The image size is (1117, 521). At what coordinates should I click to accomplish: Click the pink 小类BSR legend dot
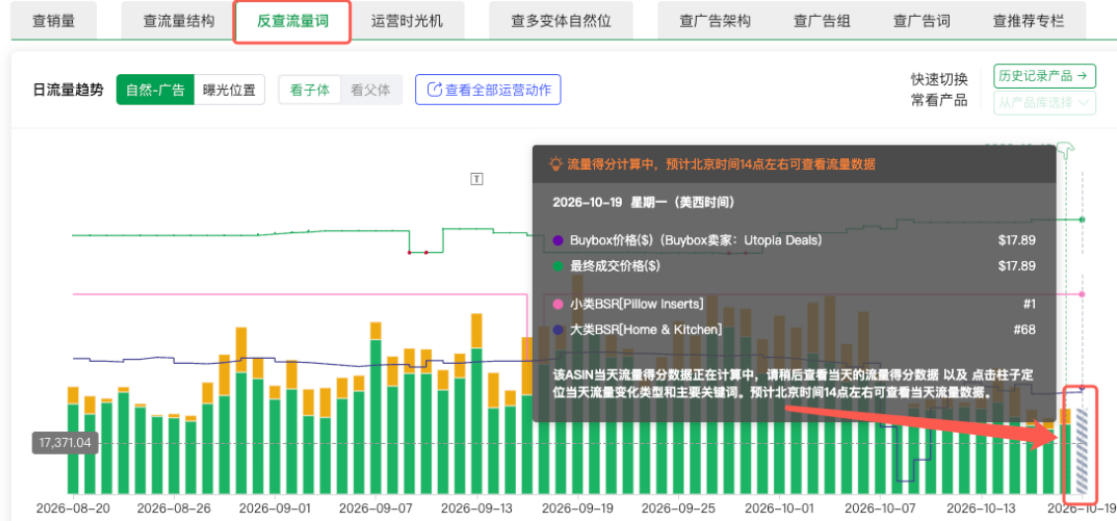pyautogui.click(x=558, y=304)
